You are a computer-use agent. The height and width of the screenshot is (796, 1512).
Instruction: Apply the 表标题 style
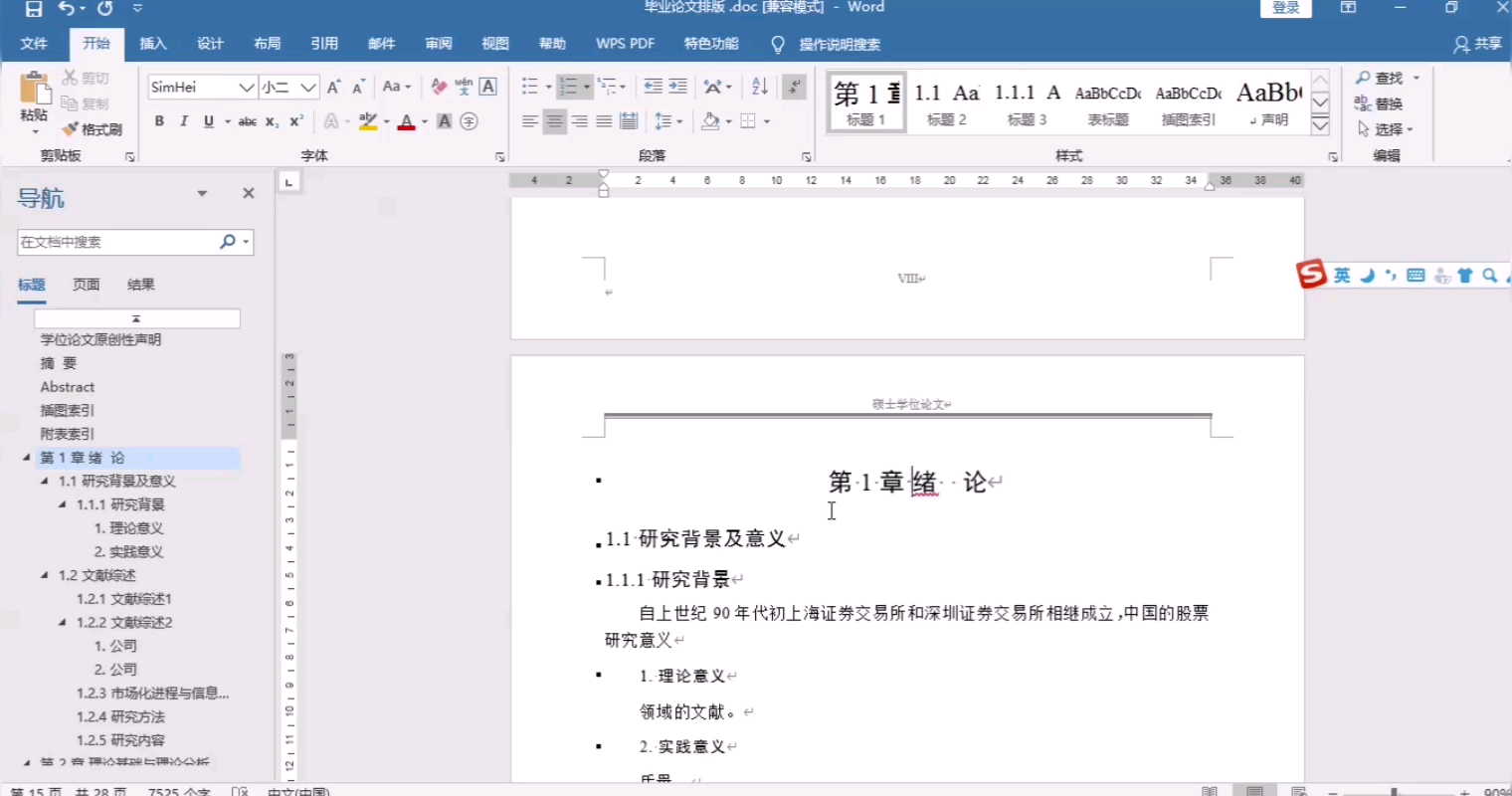pyautogui.click(x=1108, y=103)
